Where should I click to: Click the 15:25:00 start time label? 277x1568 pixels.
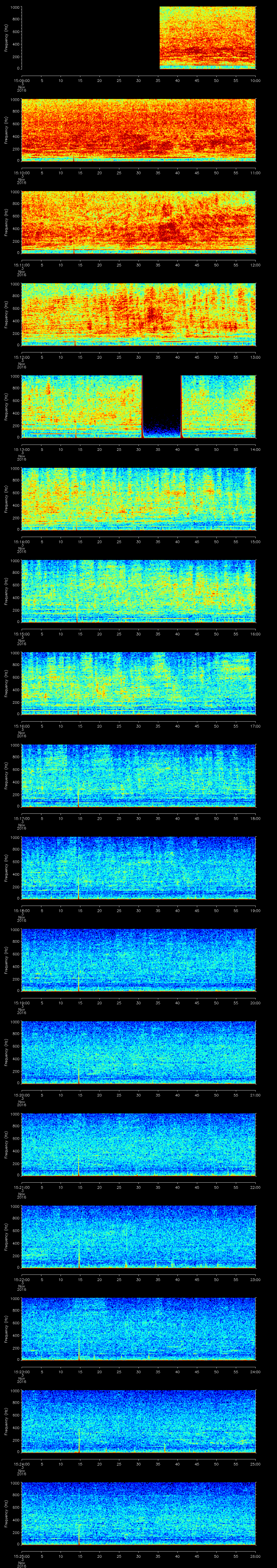21,1556
